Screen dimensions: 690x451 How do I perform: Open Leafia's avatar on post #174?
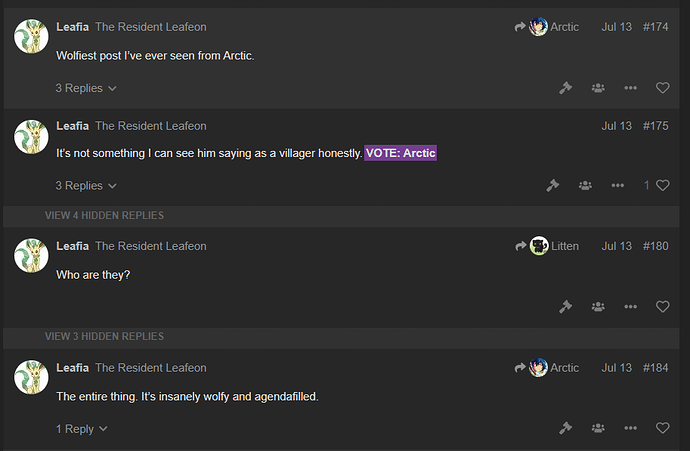[32, 39]
